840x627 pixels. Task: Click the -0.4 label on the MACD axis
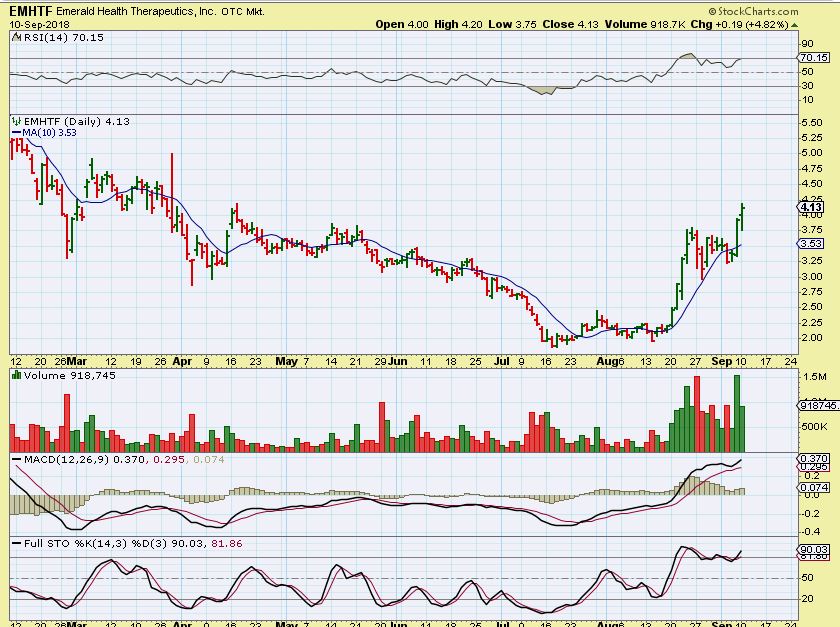pyautogui.click(x=811, y=532)
